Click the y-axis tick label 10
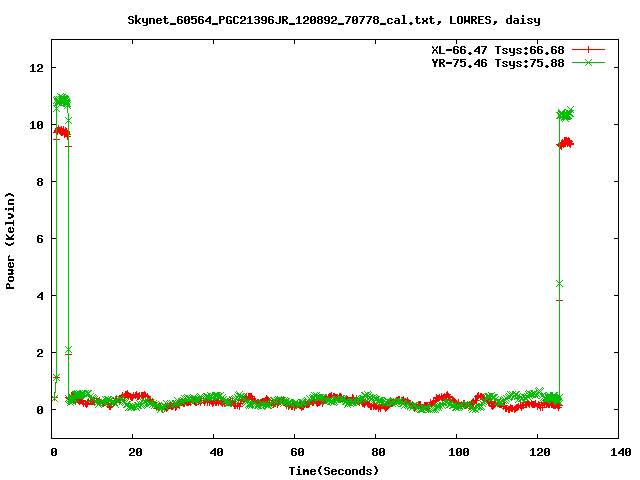 [x=36, y=125]
